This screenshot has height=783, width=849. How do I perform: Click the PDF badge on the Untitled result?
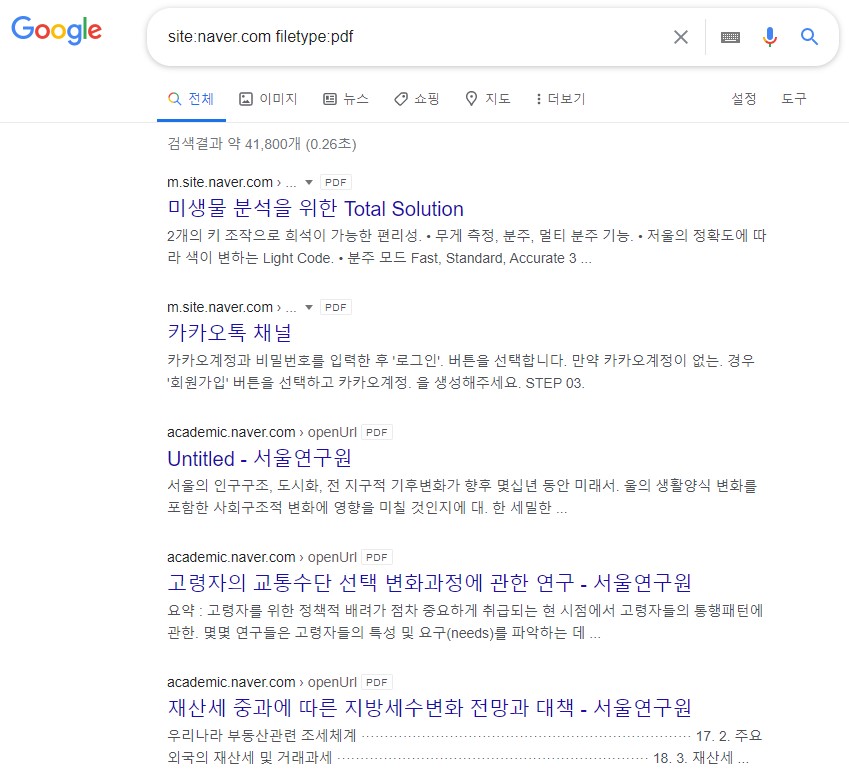tap(377, 432)
